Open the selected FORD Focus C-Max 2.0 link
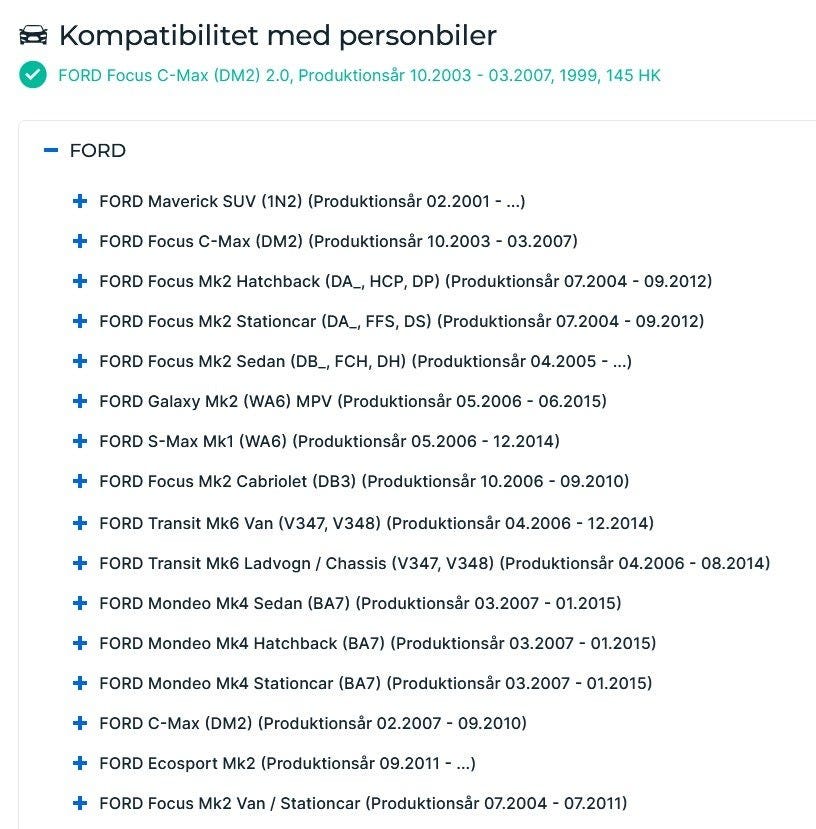 click(359, 76)
